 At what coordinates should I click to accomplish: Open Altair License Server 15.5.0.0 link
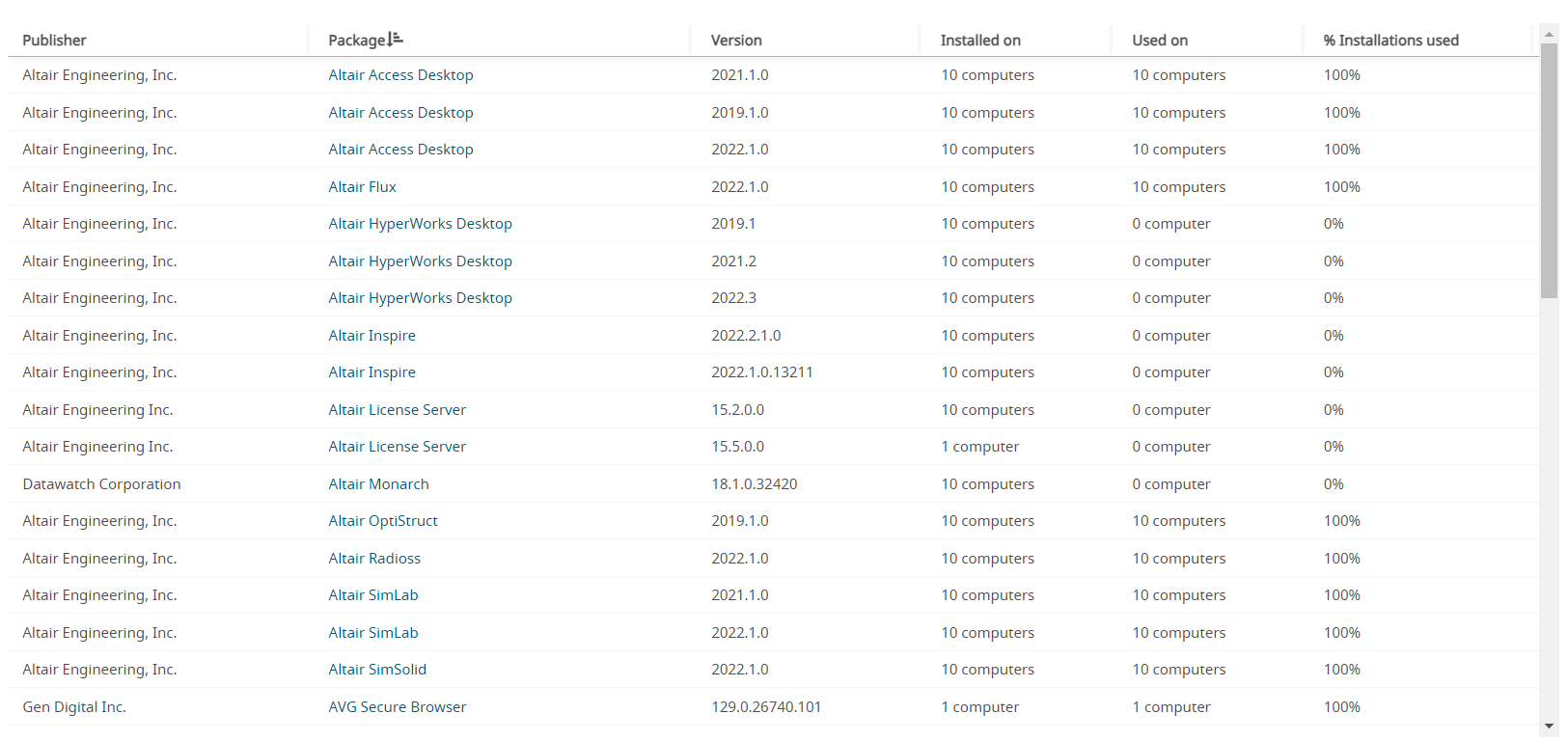(x=397, y=447)
